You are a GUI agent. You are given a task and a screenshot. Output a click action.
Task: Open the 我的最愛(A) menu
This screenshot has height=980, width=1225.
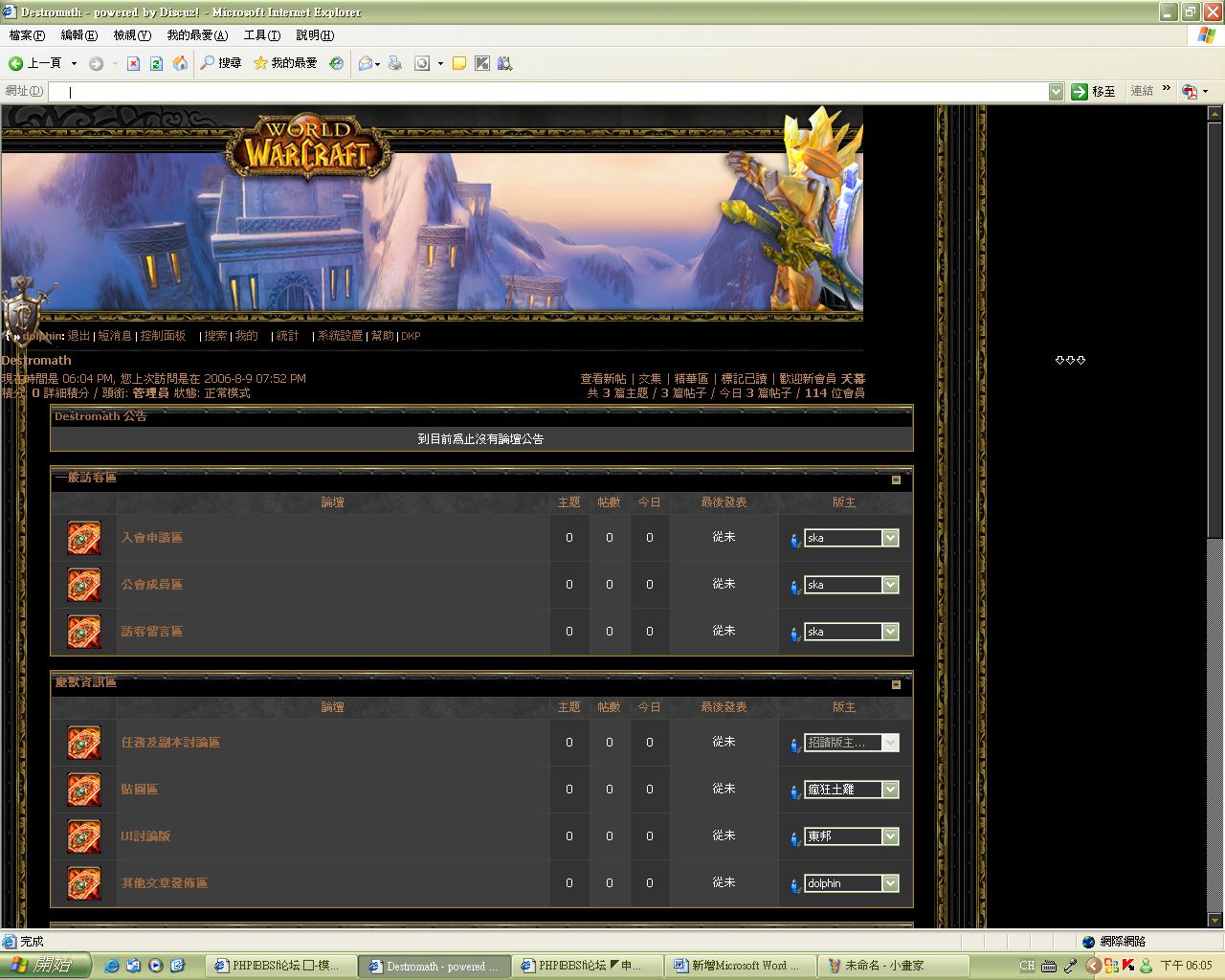(x=197, y=35)
